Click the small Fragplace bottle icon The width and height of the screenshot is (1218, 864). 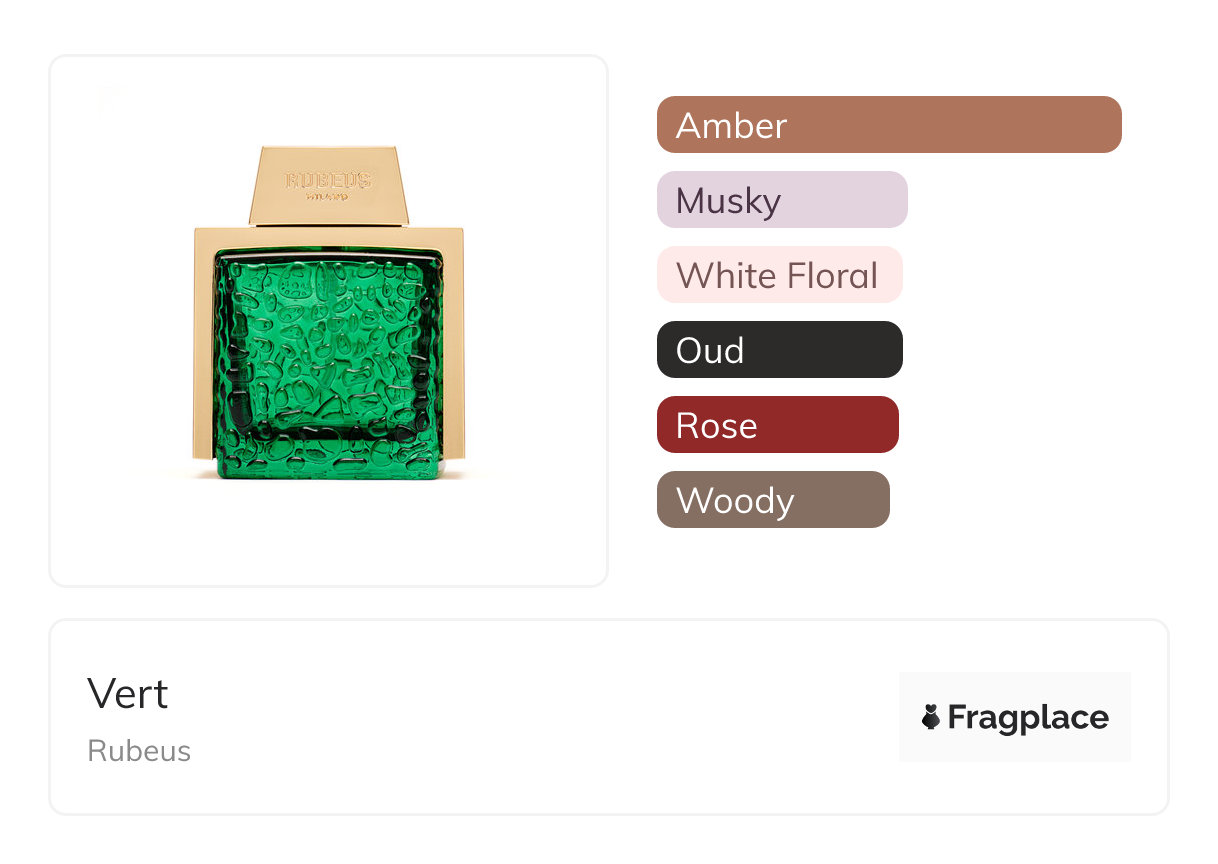pyautogui.click(x=931, y=717)
